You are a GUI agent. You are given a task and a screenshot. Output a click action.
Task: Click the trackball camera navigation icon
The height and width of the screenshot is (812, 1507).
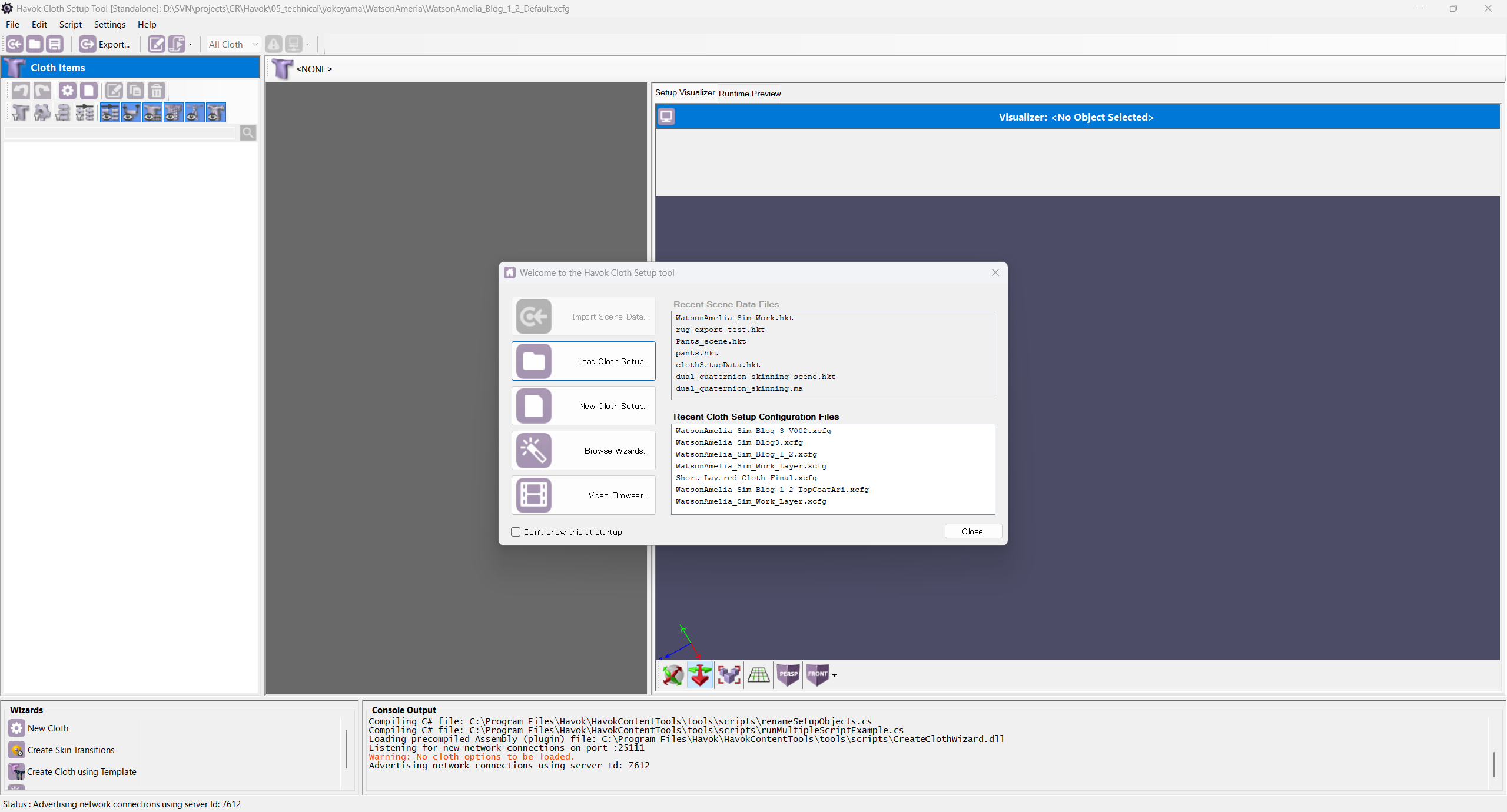672,675
